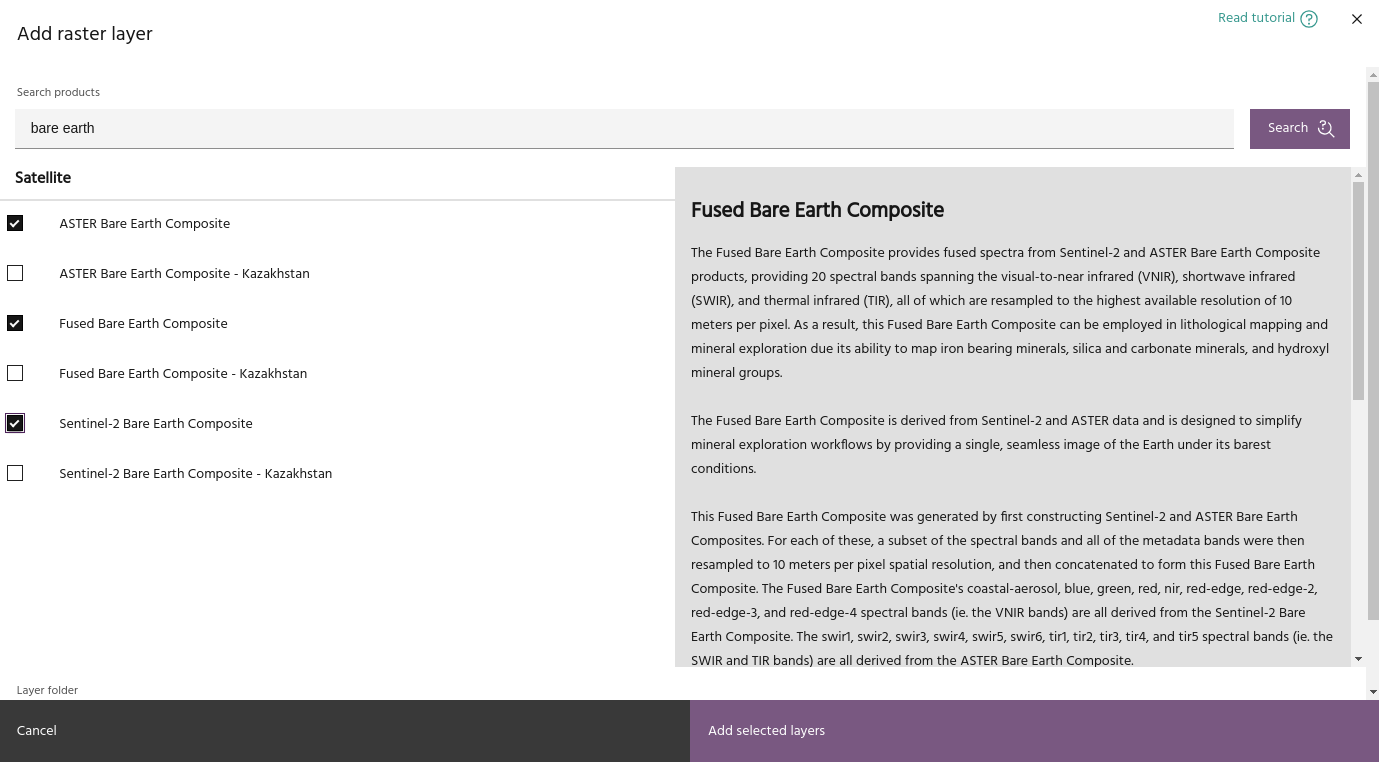Image resolution: width=1379 pixels, height=762 pixels.
Task: Click the Search products input field
Action: tap(624, 128)
